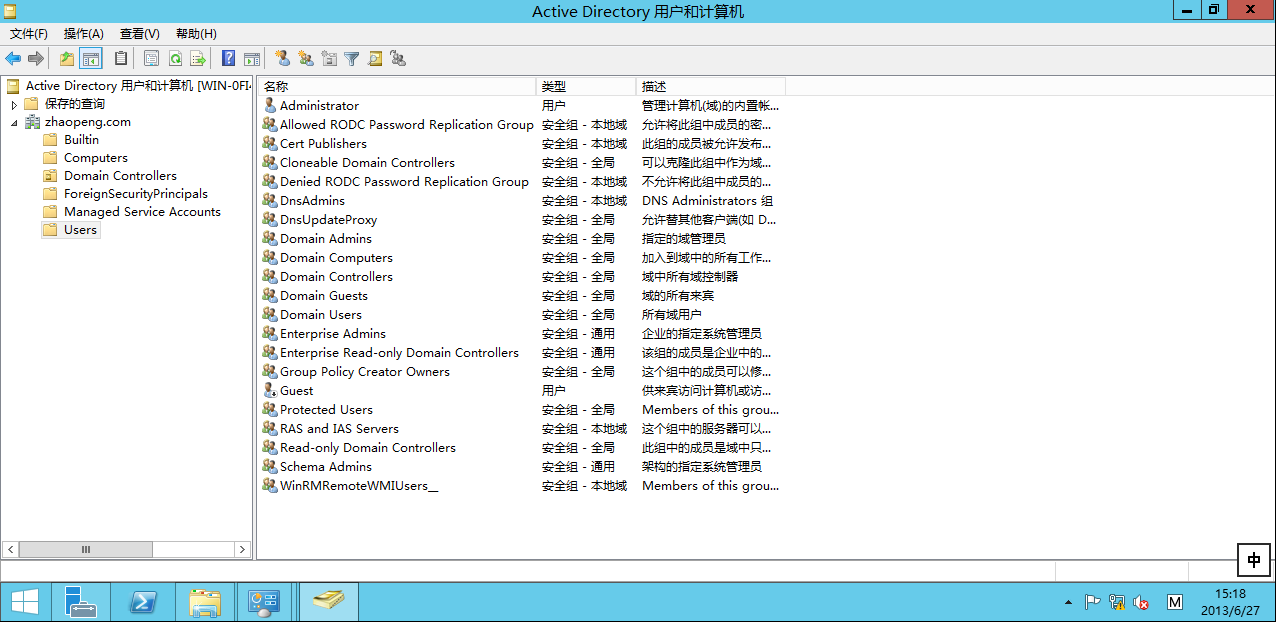Viewport: 1276px width, 622px height.
Task: Open the 帮助(H) menu
Action: pyautogui.click(x=196, y=33)
